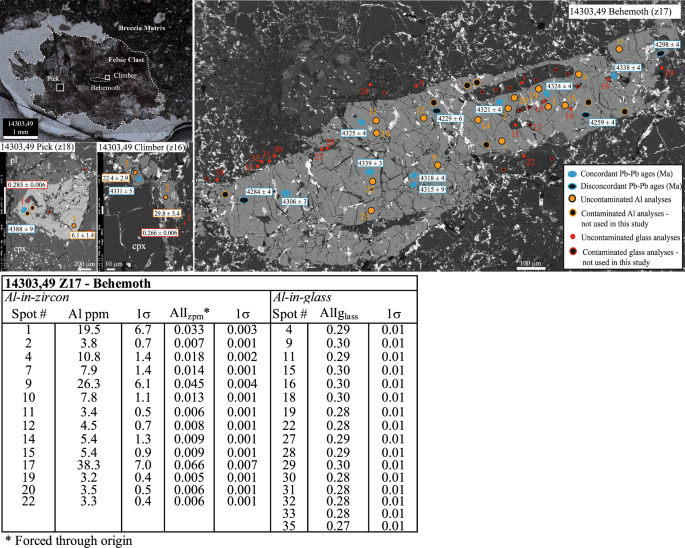This screenshot has height=548, width=685.
Task: Click the '4321 ± 4' age label
Action: [x=489, y=109]
